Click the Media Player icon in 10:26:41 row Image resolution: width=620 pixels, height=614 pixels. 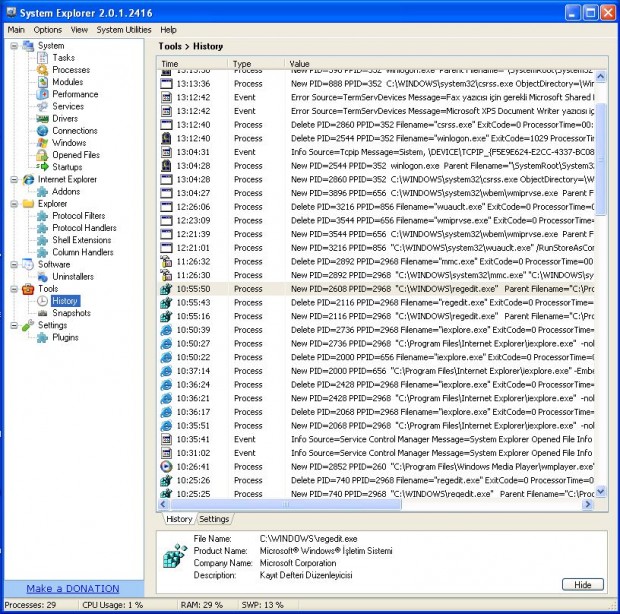point(166,467)
